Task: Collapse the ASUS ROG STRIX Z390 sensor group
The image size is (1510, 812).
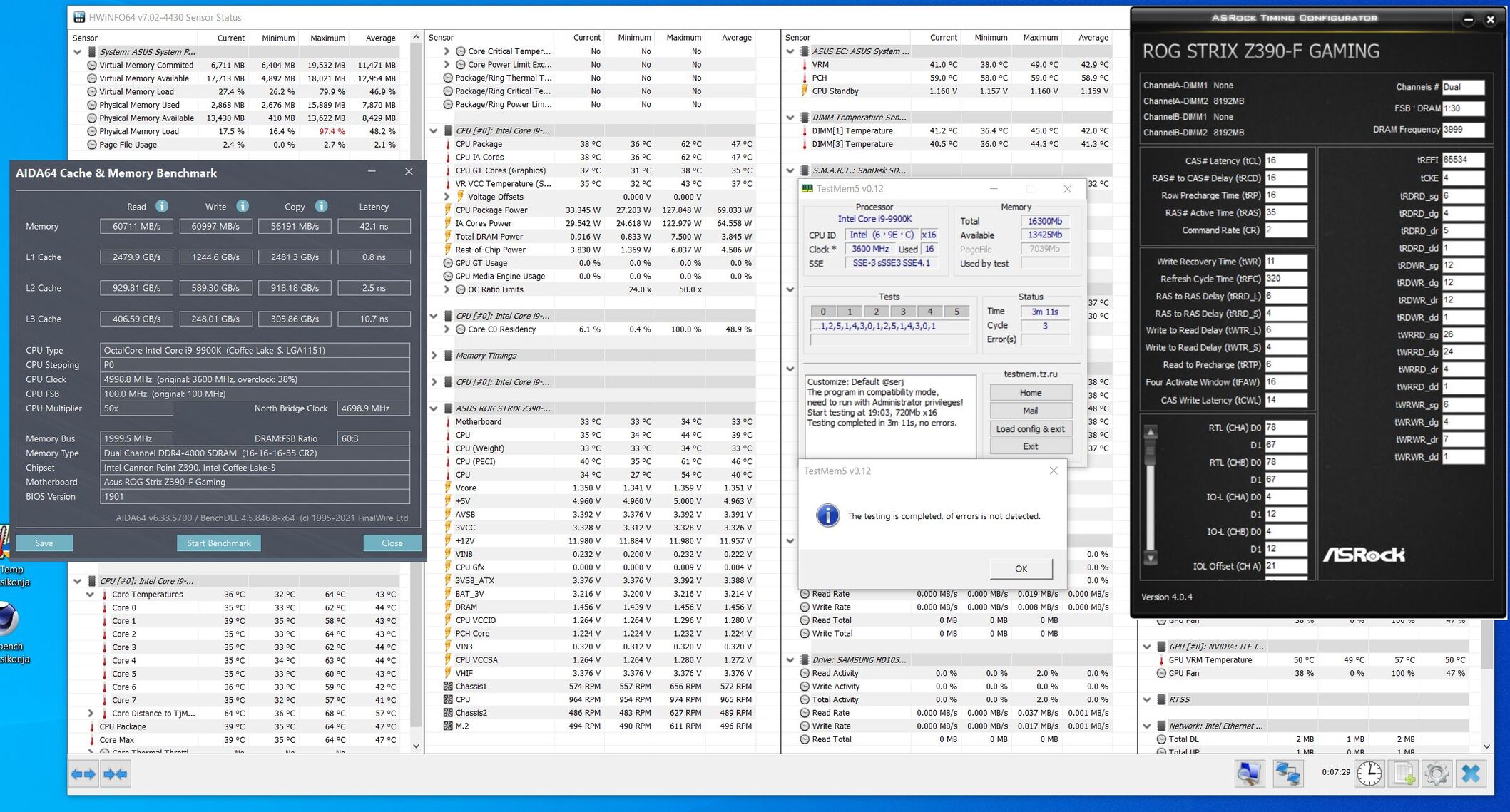Action: [x=434, y=408]
